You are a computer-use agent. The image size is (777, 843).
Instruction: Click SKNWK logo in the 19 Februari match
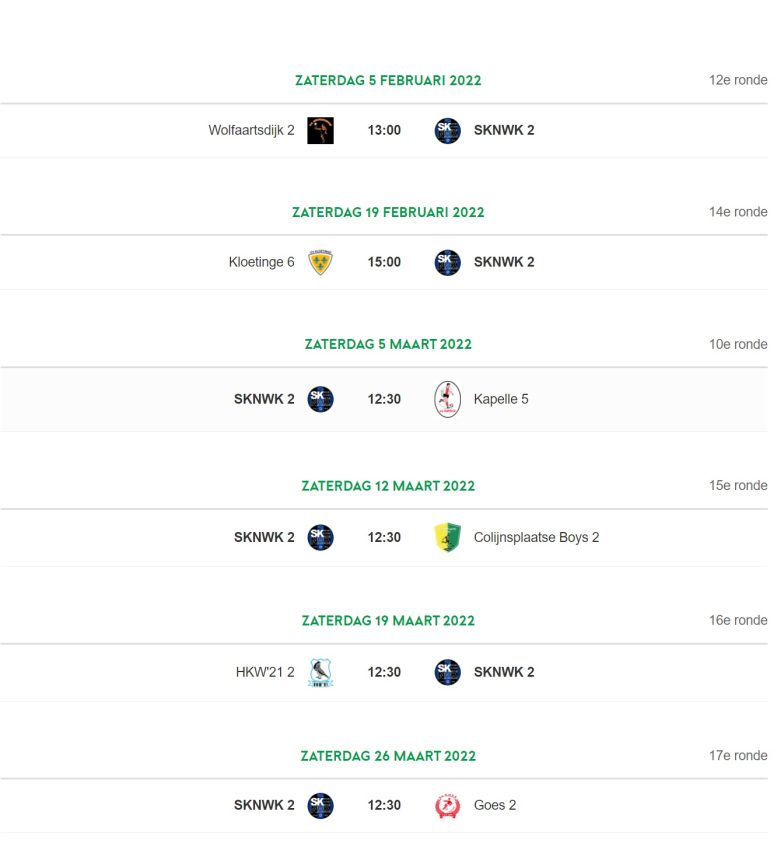pyautogui.click(x=447, y=262)
